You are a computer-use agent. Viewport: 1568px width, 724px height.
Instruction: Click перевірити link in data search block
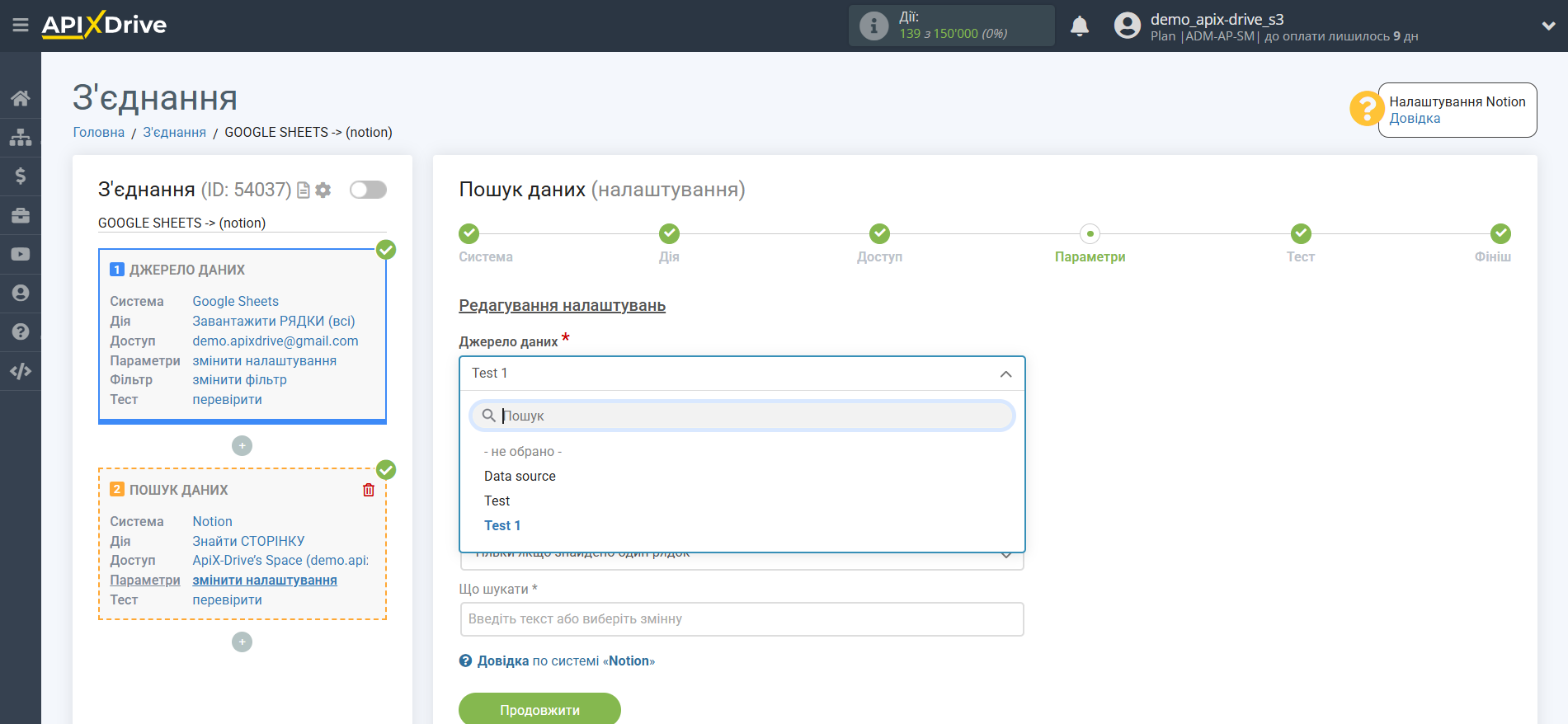[x=227, y=600]
